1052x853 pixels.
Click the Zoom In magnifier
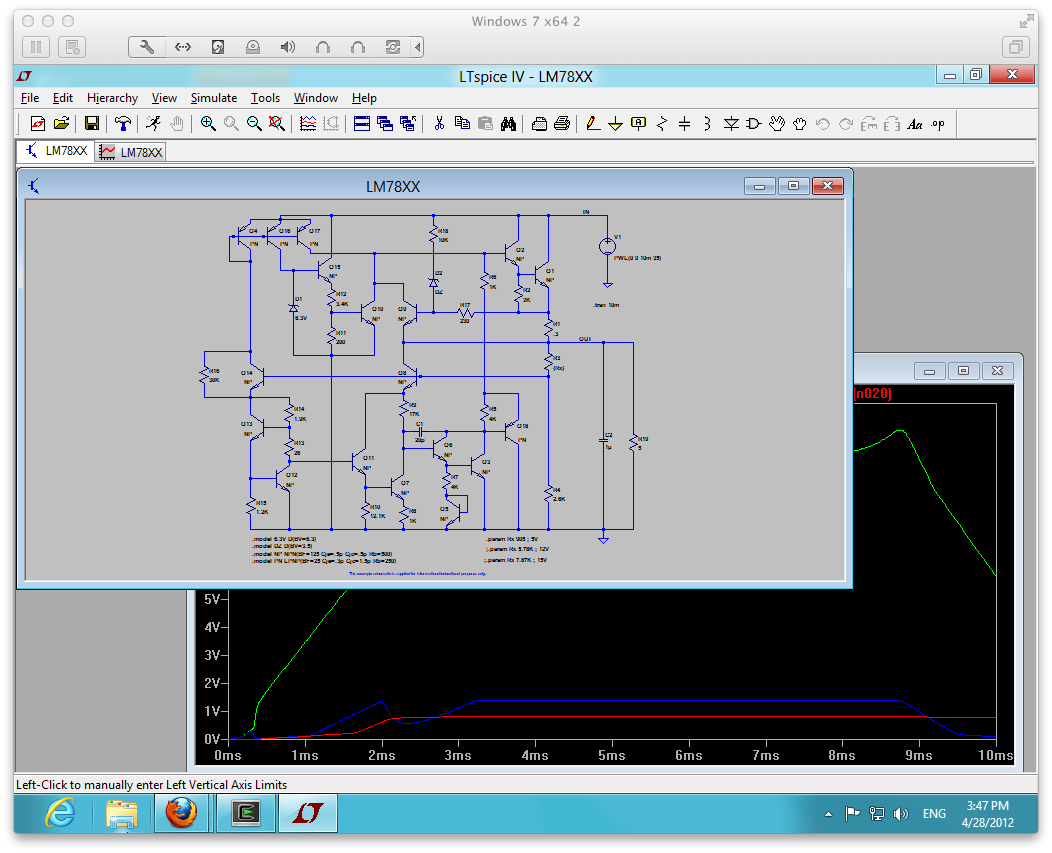(x=208, y=123)
